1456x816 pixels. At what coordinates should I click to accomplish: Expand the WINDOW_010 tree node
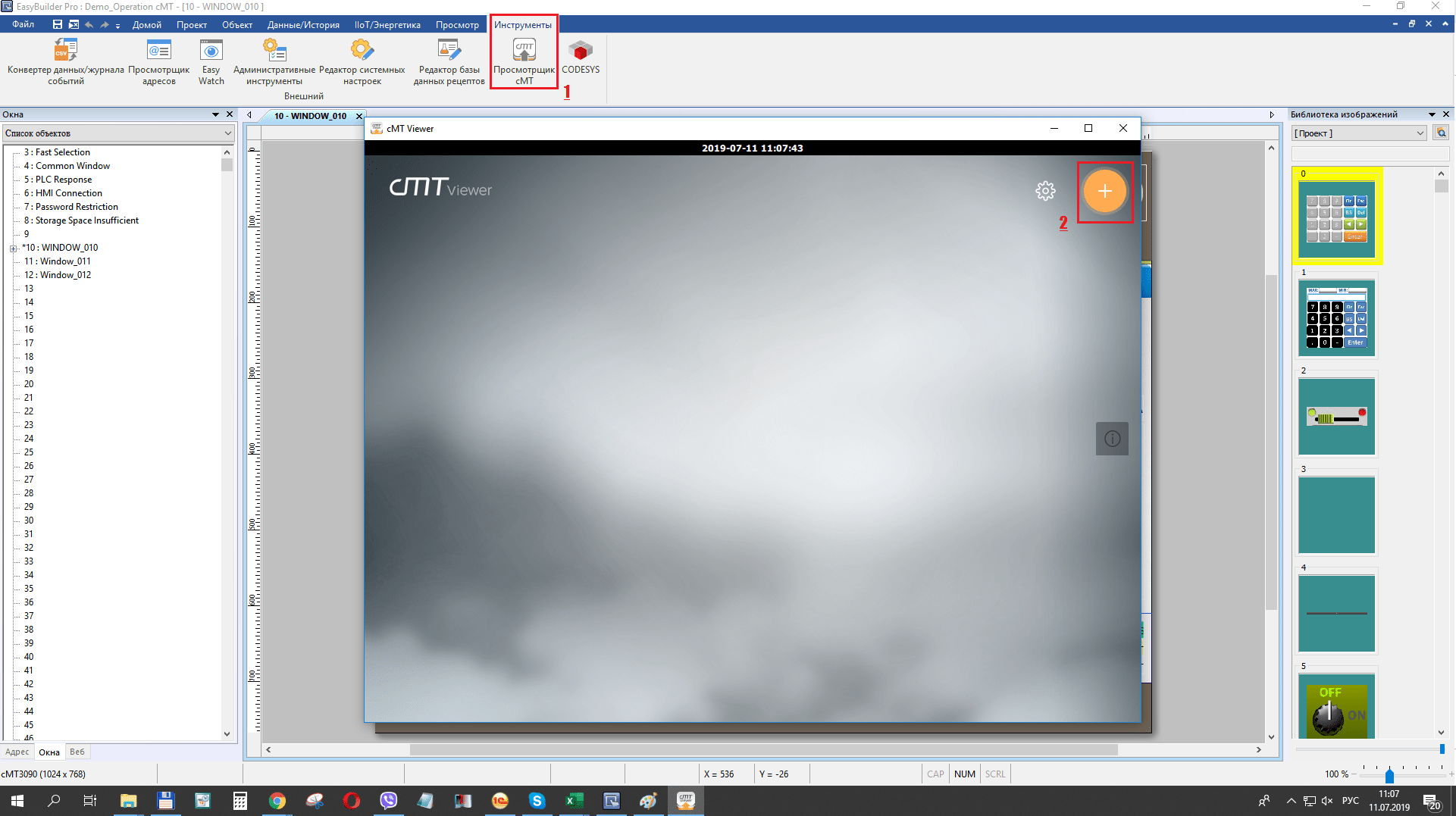pyautogui.click(x=13, y=249)
